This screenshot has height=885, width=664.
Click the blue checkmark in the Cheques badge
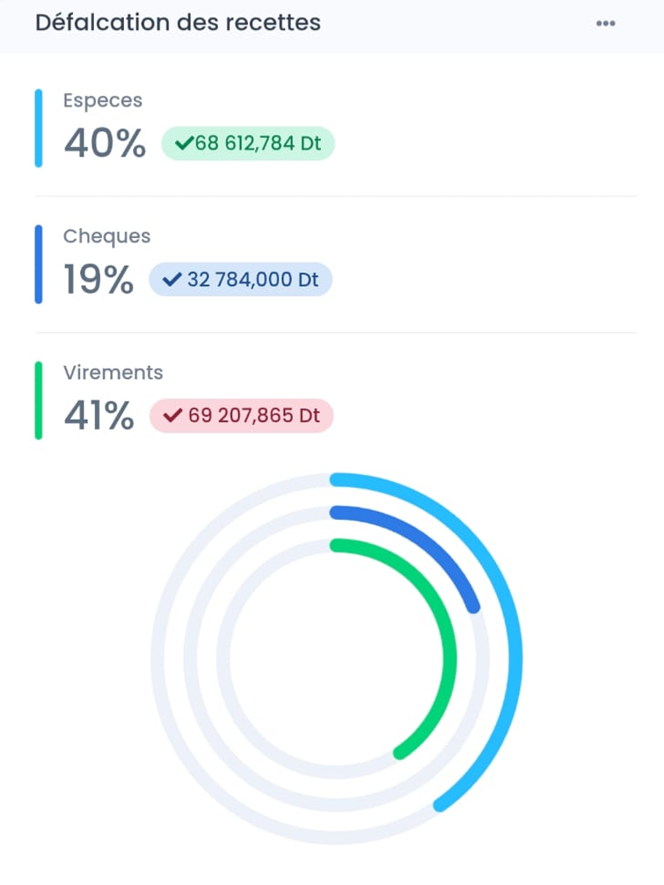coord(172,280)
